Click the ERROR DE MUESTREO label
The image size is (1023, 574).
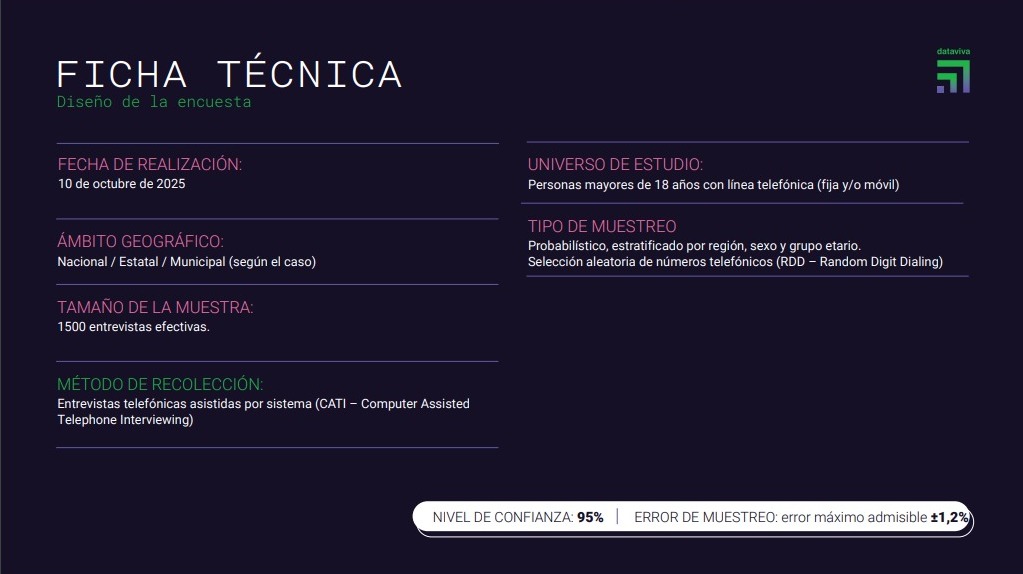[x=705, y=517]
